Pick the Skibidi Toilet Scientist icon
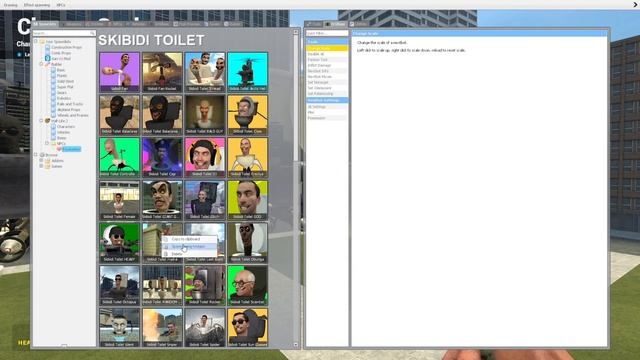The height and width of the screenshot is (360, 640). [247, 285]
